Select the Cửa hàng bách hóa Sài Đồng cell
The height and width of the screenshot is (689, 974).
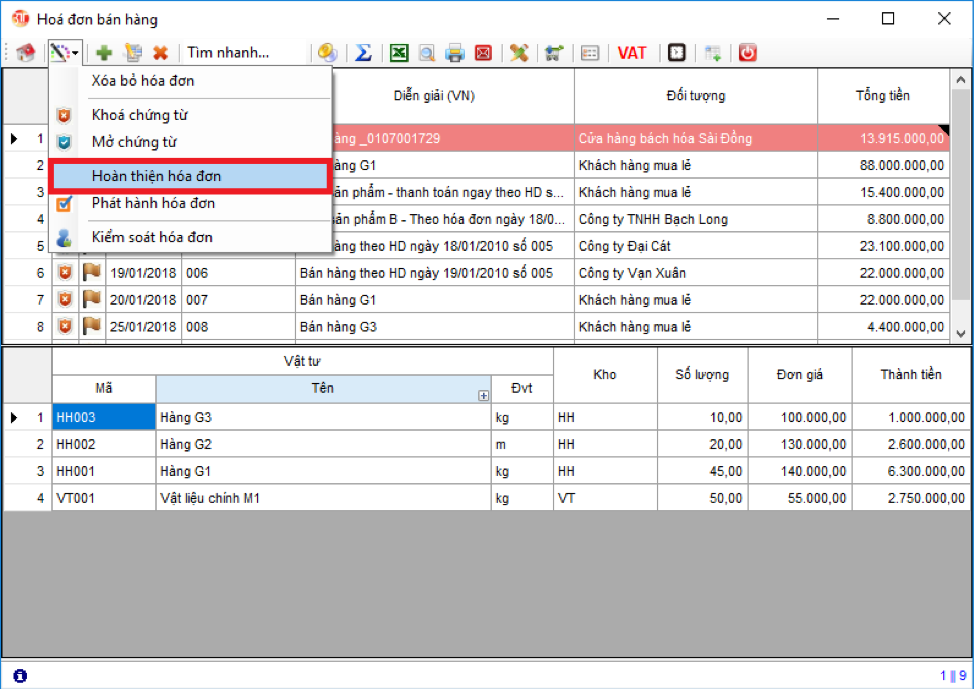point(696,139)
